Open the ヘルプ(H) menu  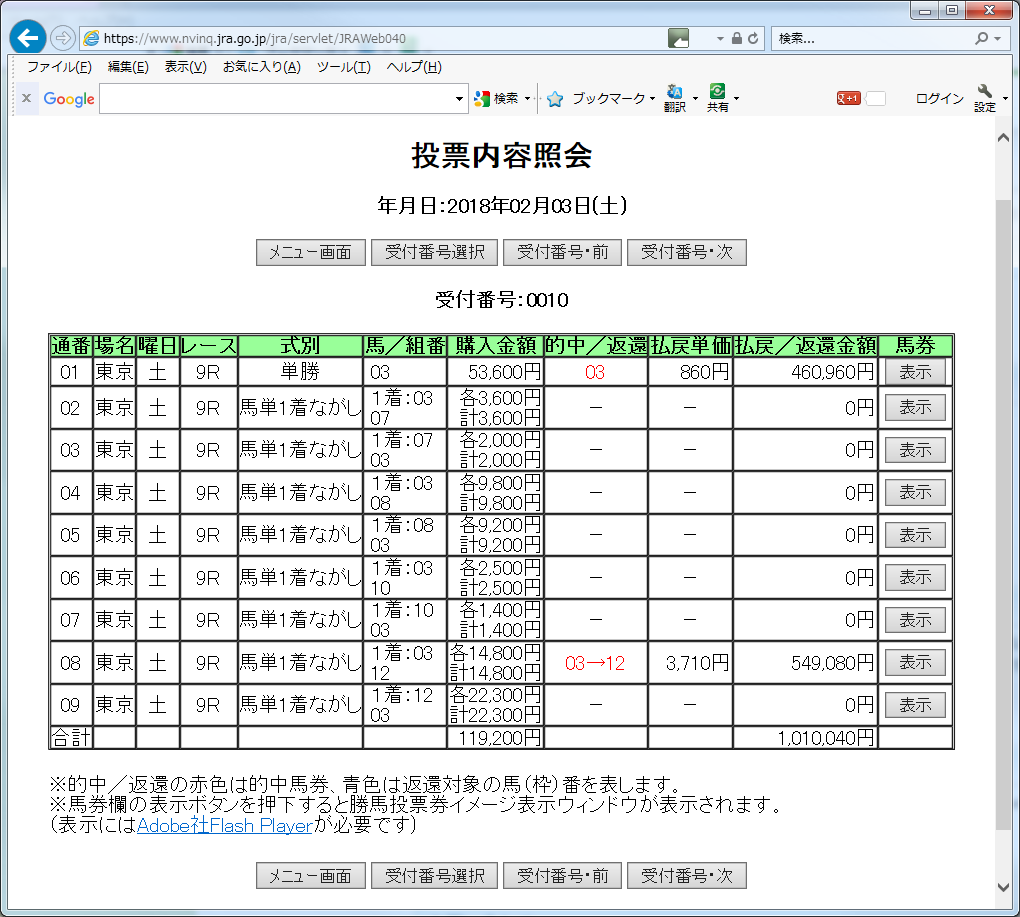414,67
